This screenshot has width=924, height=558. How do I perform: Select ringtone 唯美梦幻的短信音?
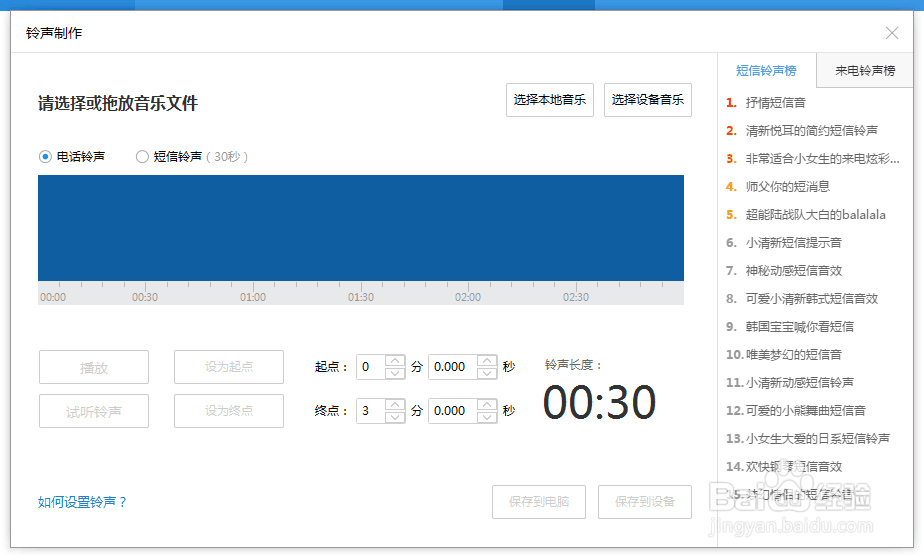(793, 355)
